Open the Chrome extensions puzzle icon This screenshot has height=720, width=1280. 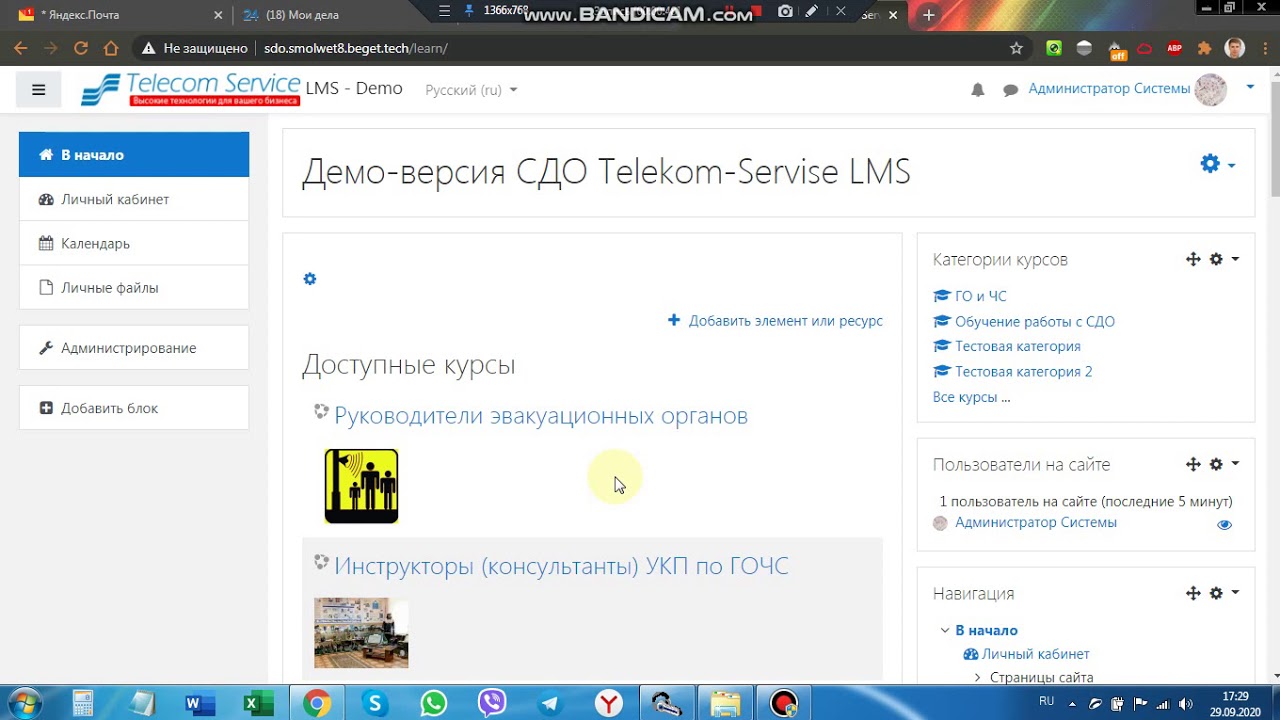pyautogui.click(x=1204, y=48)
